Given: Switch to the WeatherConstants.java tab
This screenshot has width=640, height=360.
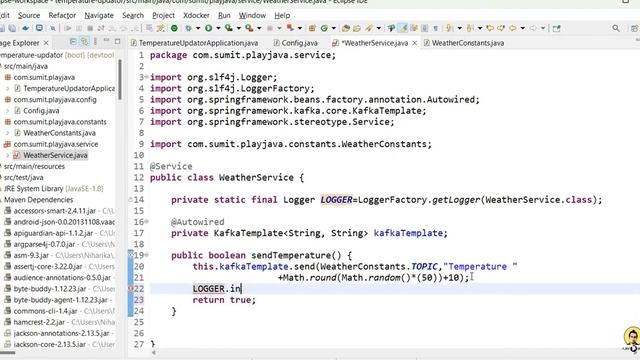Looking at the screenshot, I should point(464,43).
